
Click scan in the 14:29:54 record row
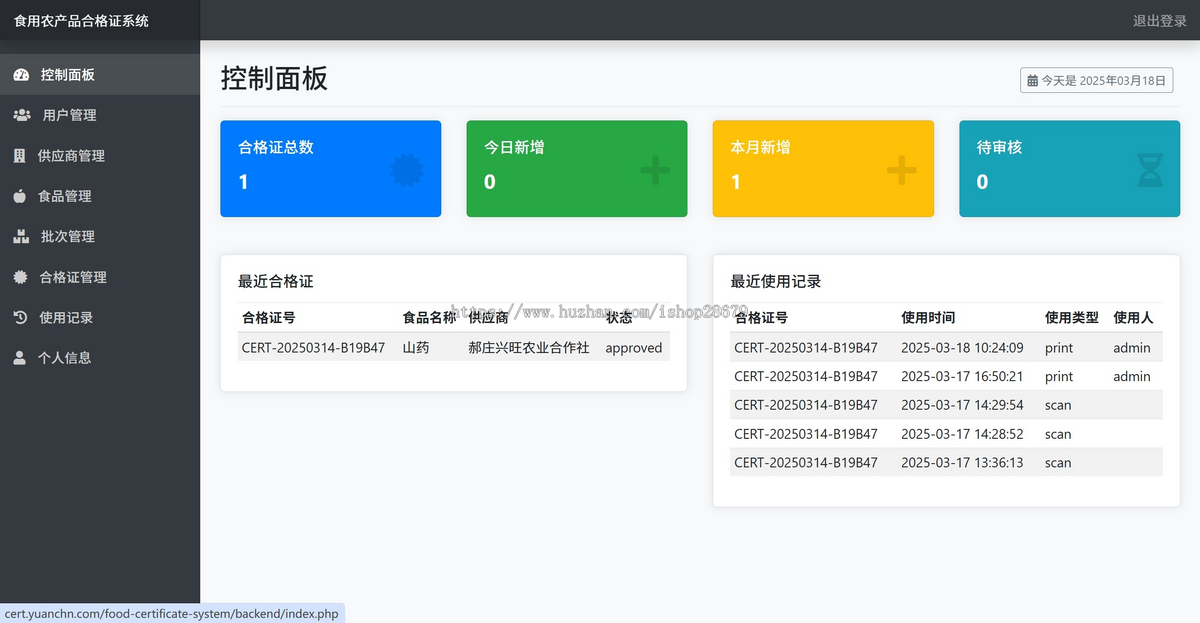click(x=1058, y=405)
